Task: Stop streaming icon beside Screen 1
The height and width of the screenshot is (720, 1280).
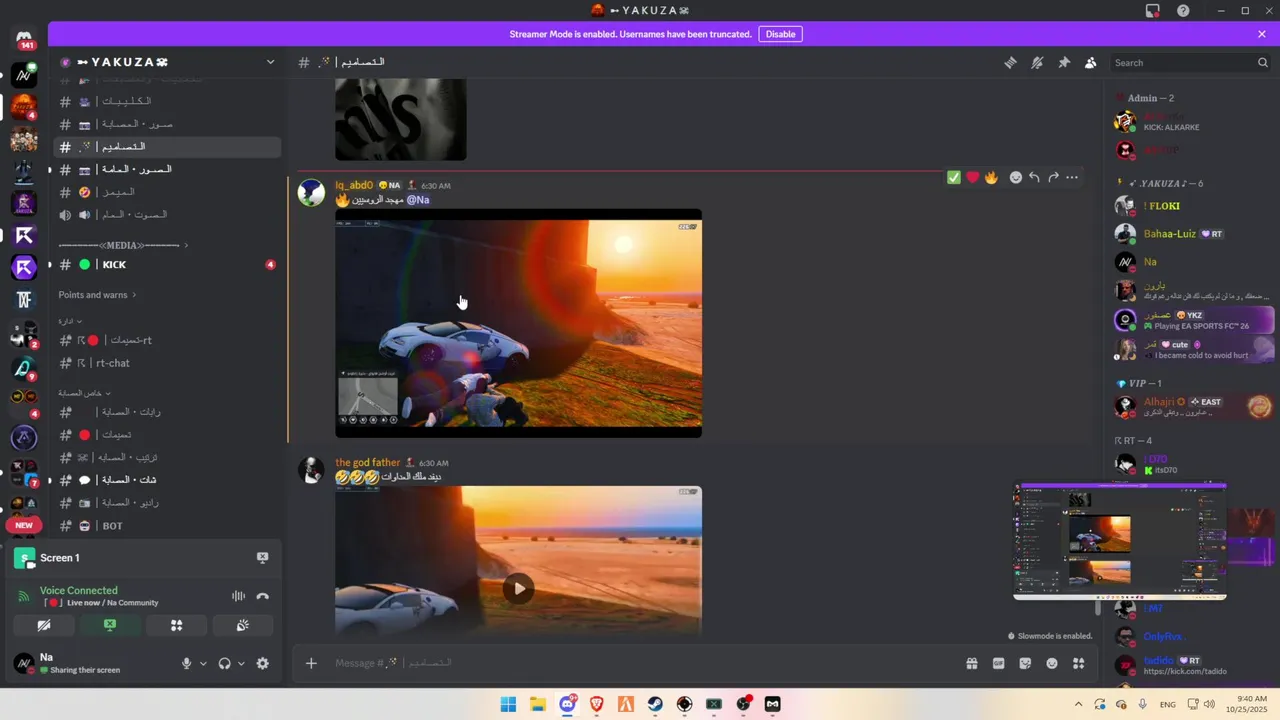Action: (x=262, y=558)
